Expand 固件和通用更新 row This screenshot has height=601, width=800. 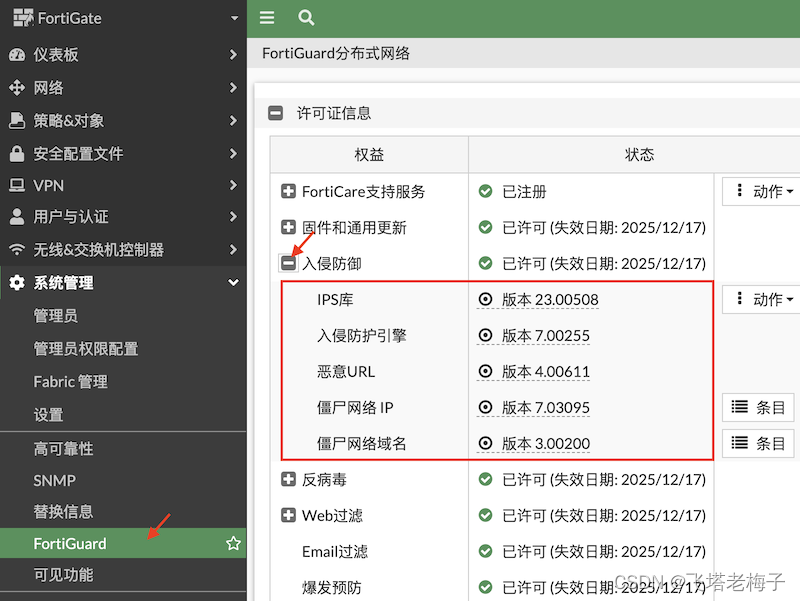pyautogui.click(x=288, y=227)
